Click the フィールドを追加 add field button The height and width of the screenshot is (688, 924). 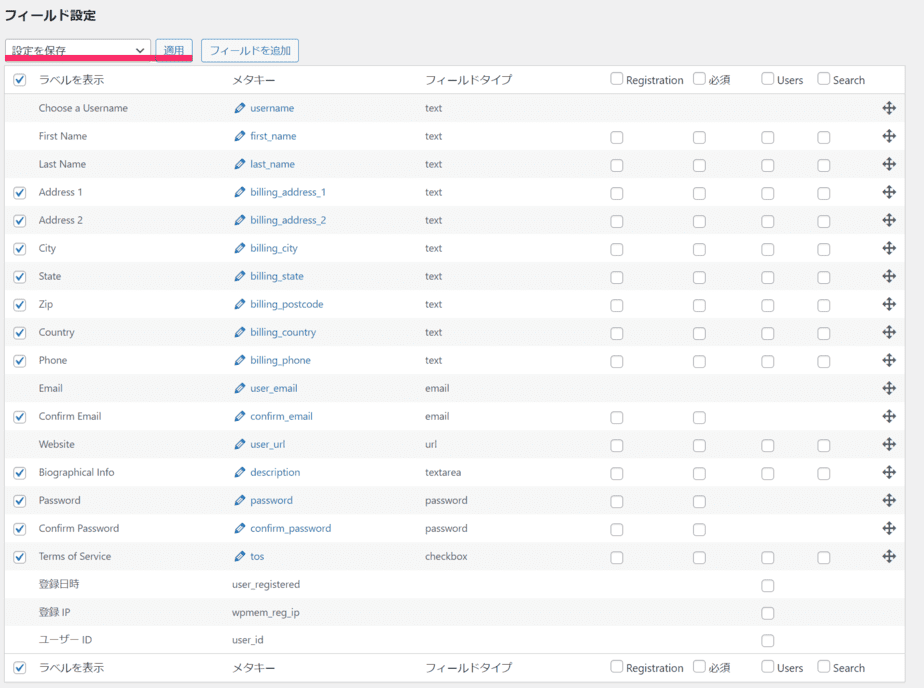(250, 50)
